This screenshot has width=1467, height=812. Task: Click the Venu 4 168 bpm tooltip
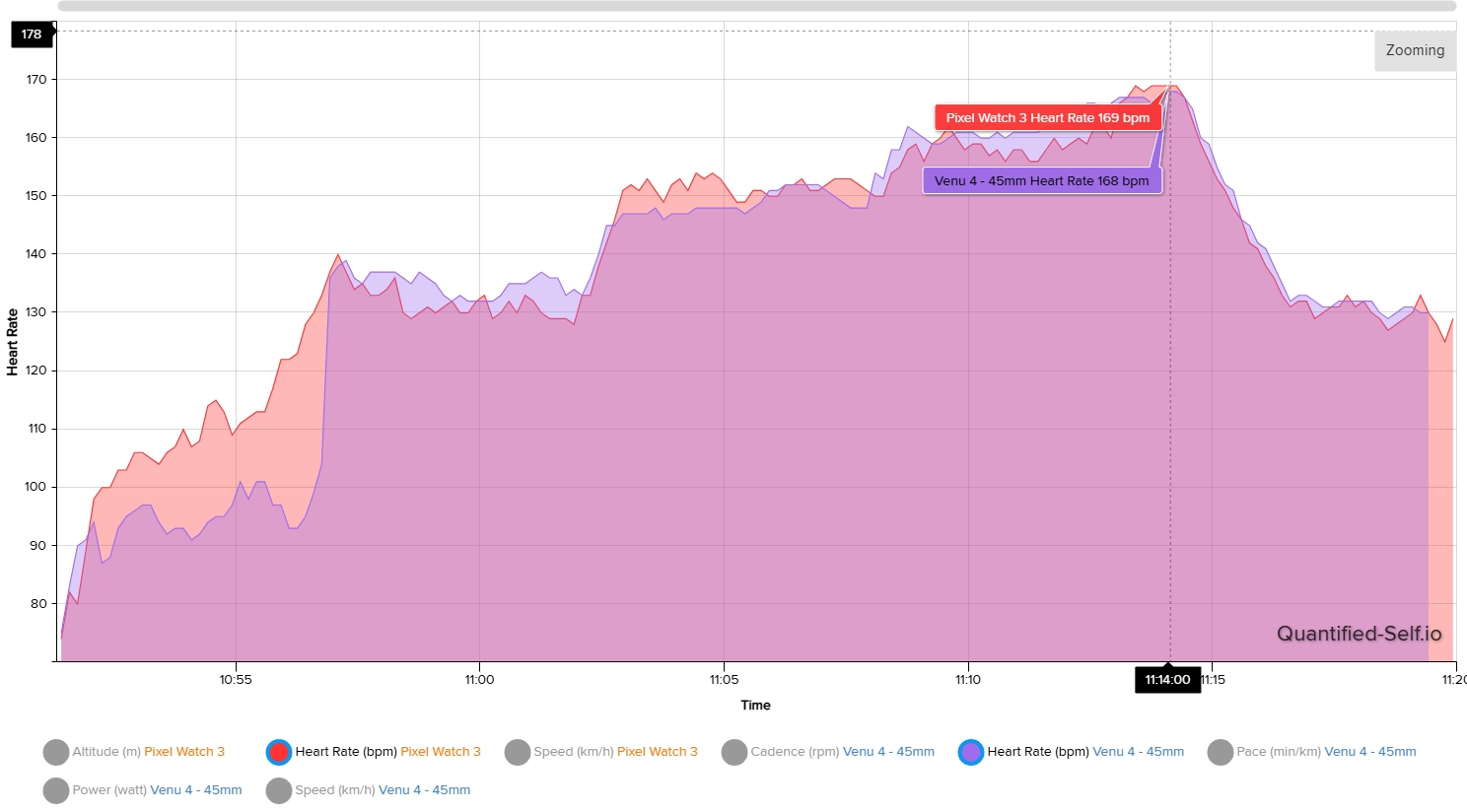(1041, 181)
